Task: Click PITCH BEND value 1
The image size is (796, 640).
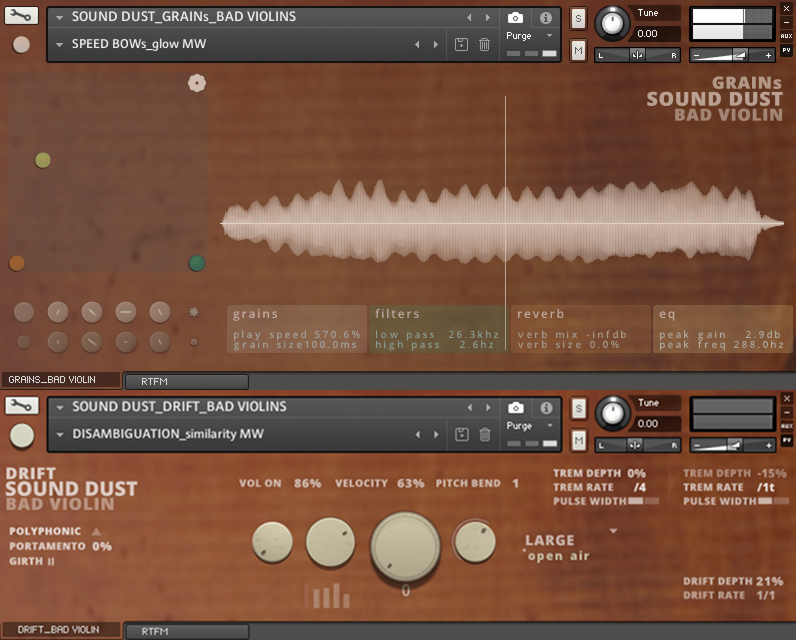Action: (516, 483)
